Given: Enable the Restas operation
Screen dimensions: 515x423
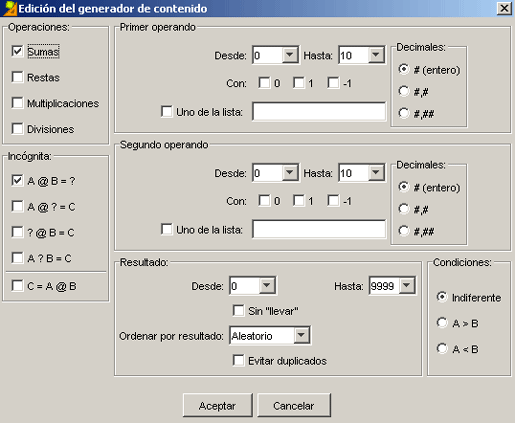Looking at the screenshot, I should [17, 77].
